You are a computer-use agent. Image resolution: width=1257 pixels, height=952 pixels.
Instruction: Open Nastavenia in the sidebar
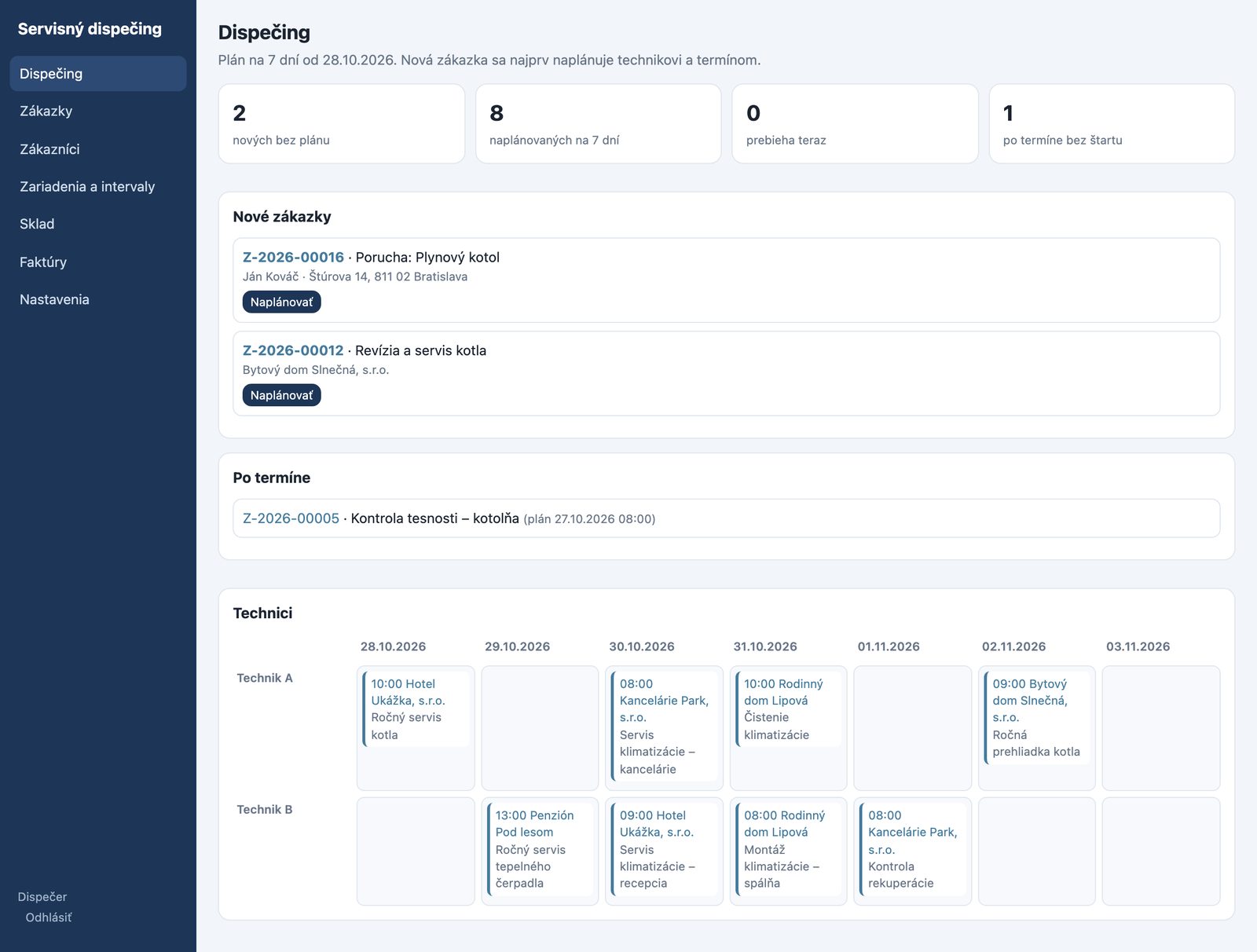coord(98,299)
